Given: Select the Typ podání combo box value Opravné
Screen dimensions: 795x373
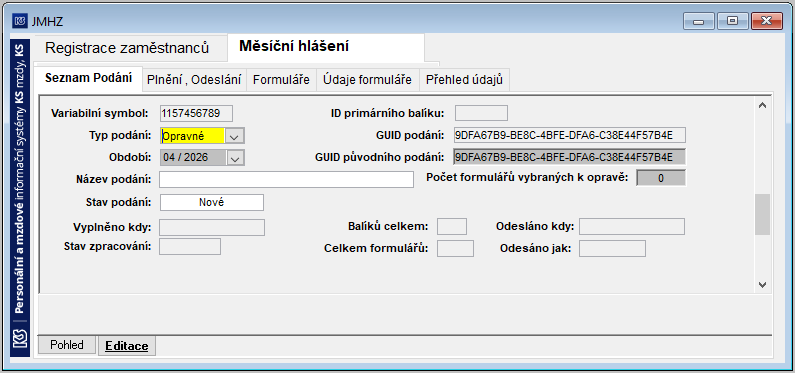Looking at the screenshot, I should [193, 137].
